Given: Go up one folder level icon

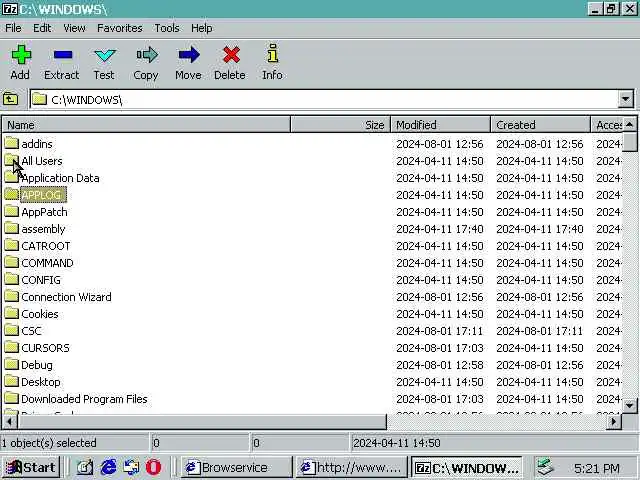Looking at the screenshot, I should click(x=11, y=99).
